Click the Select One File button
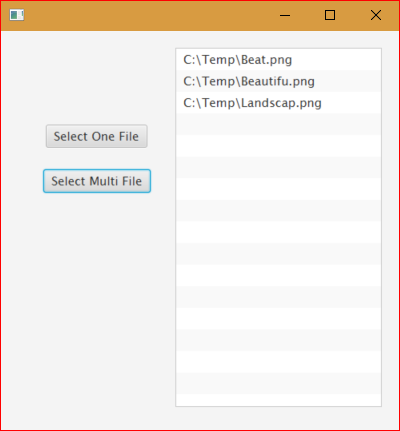 tap(97, 136)
